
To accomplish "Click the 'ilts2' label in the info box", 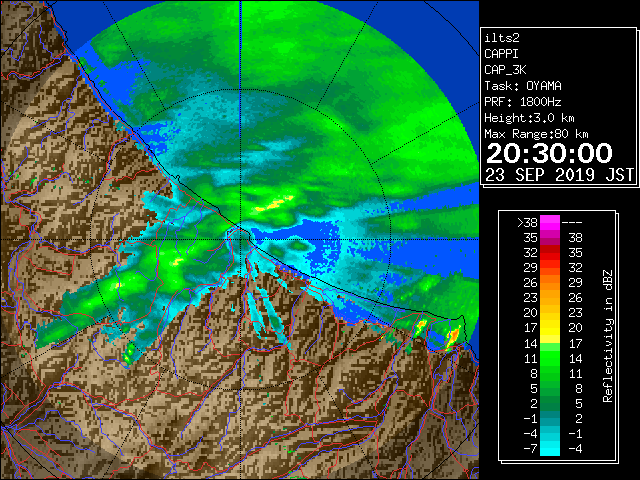I will pos(502,38).
